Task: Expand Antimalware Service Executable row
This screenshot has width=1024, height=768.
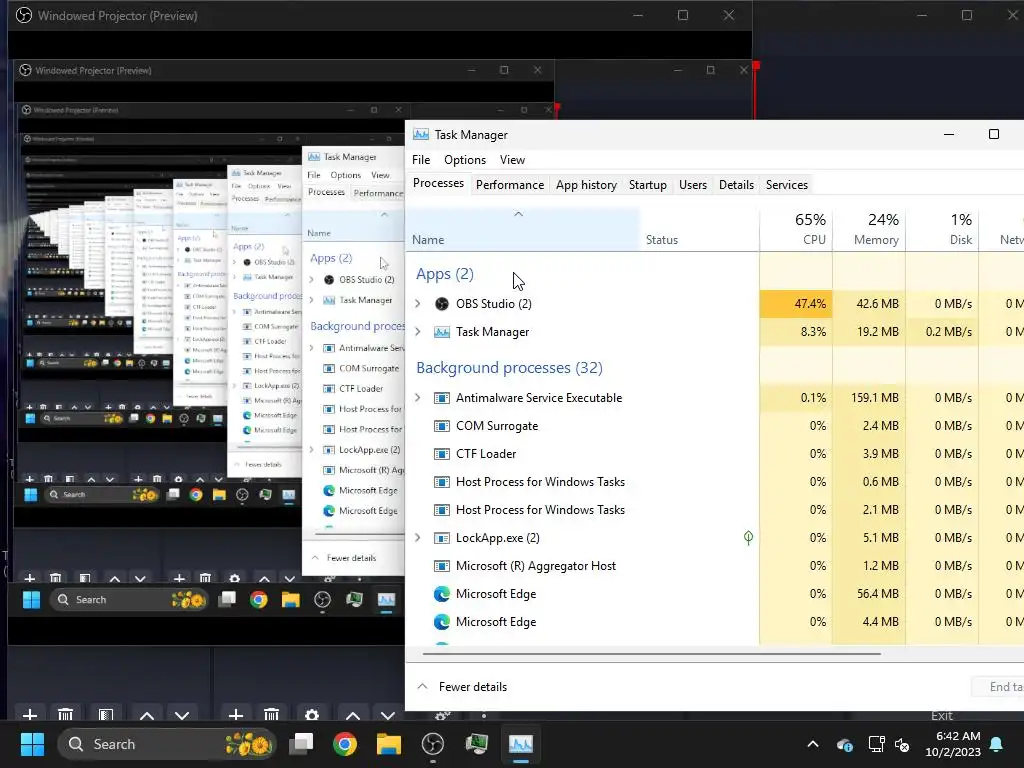Action: [418, 398]
